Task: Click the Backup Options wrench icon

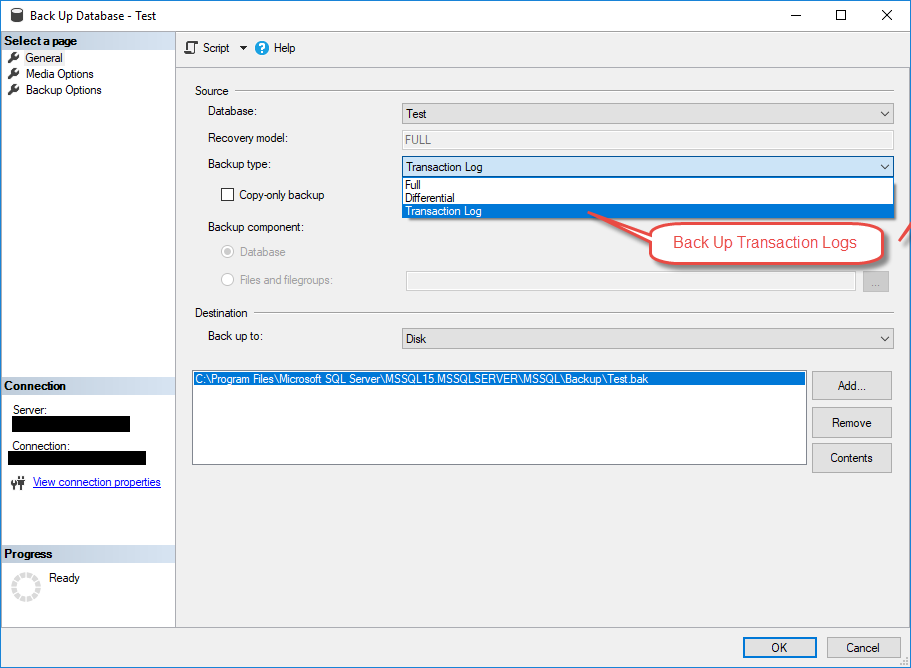Action: coord(14,90)
